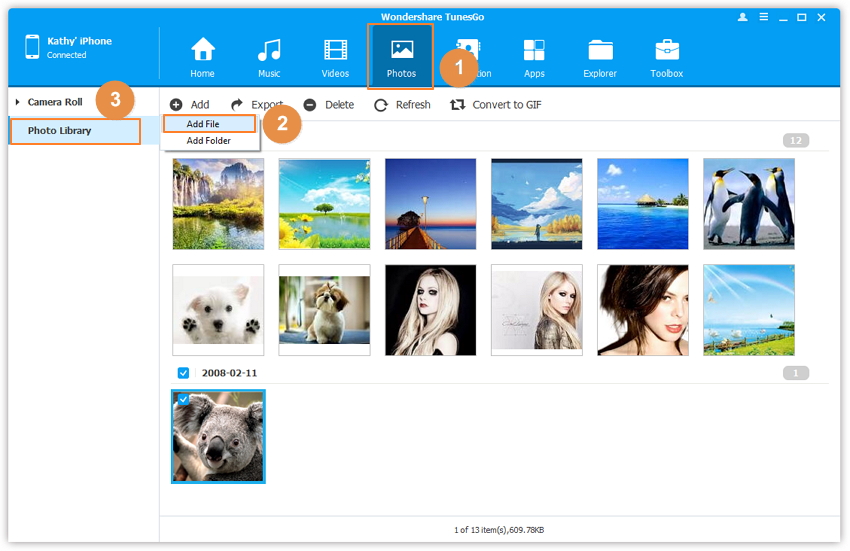Choose Add Folder from dropdown menu
Viewport: 850px width, 551px height.
click(x=207, y=141)
